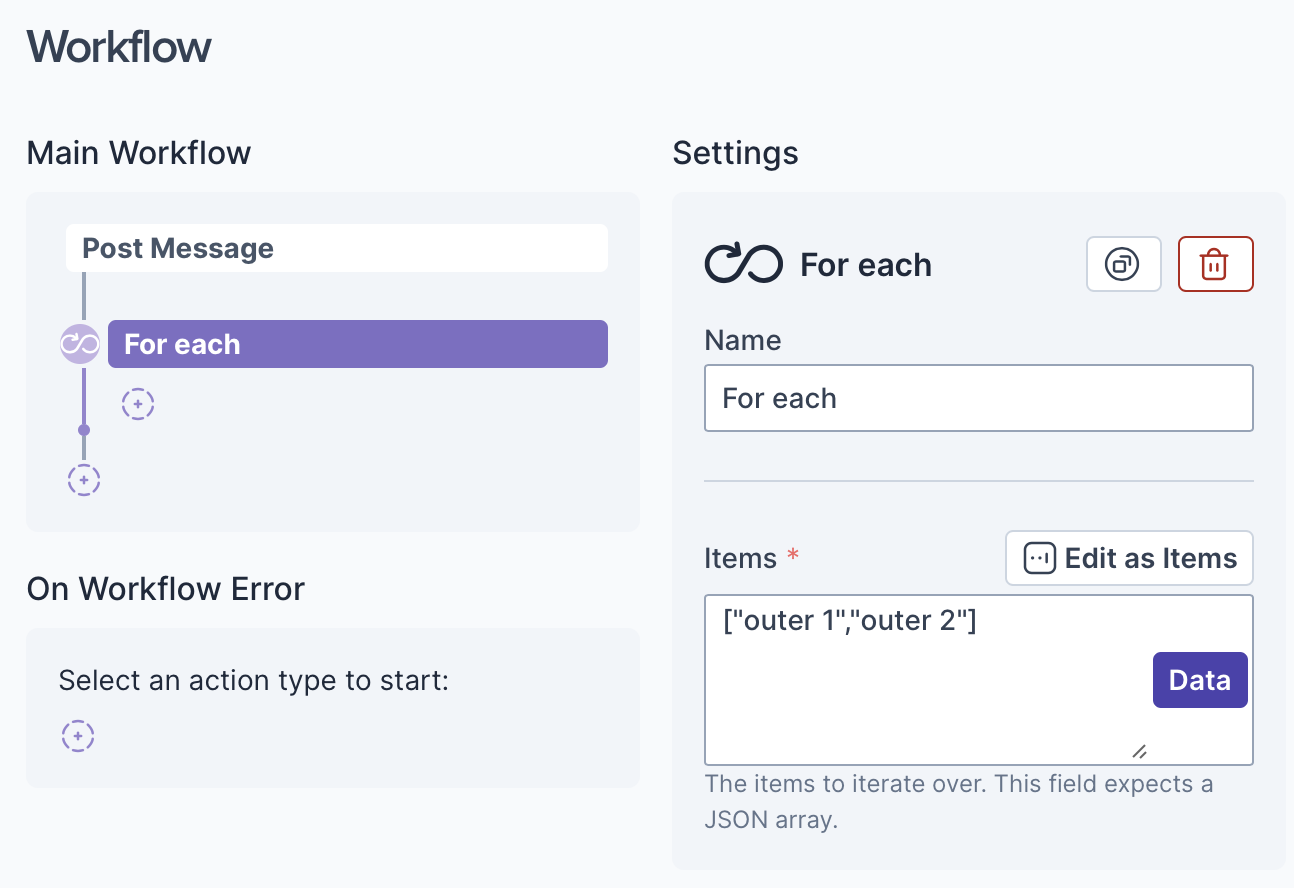Screen dimensions: 1294x888
Task: Delete the step using the trash icon
Action: pyautogui.click(x=1215, y=264)
